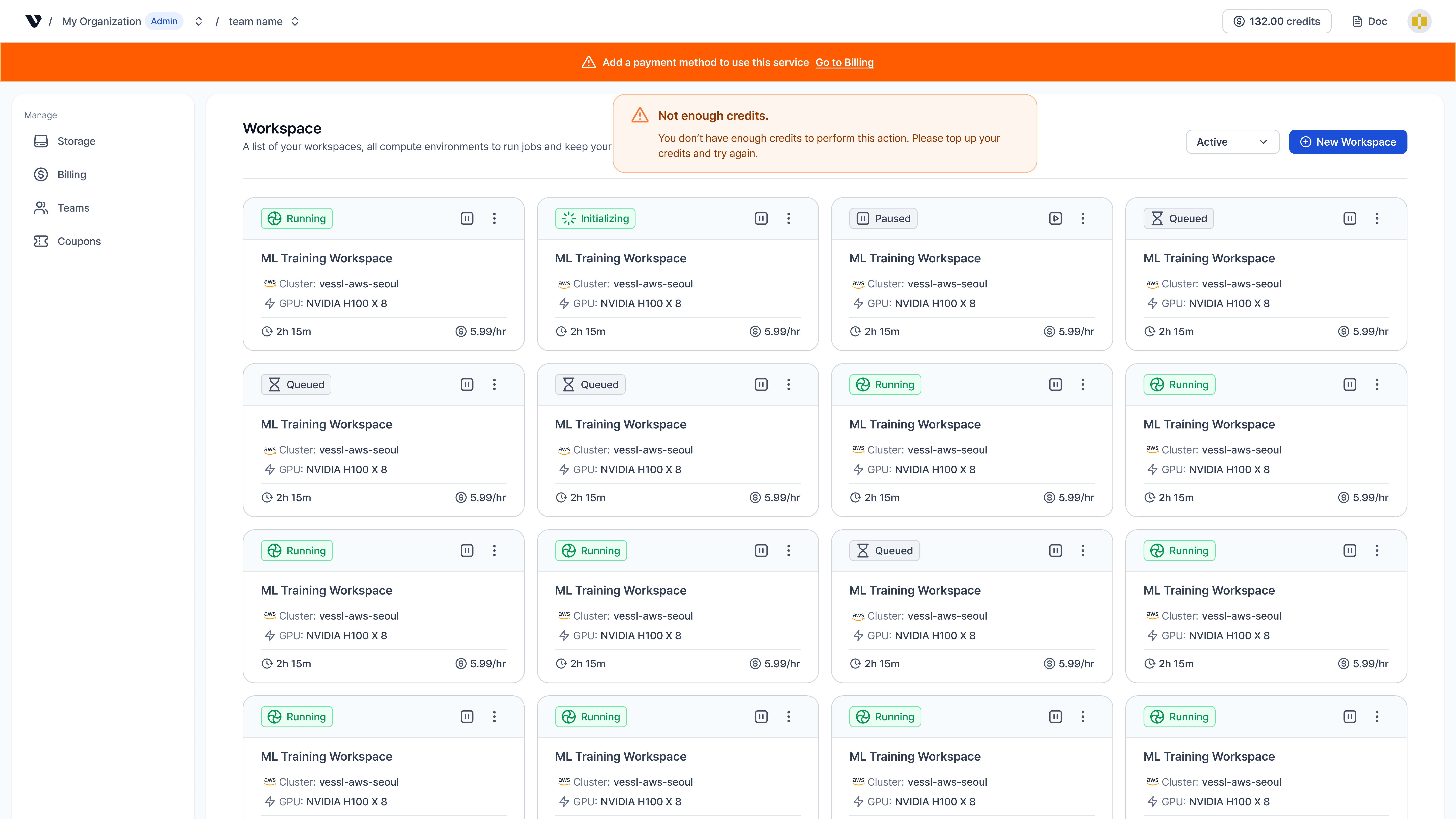Open Billing from the Manage sidebar

71,174
